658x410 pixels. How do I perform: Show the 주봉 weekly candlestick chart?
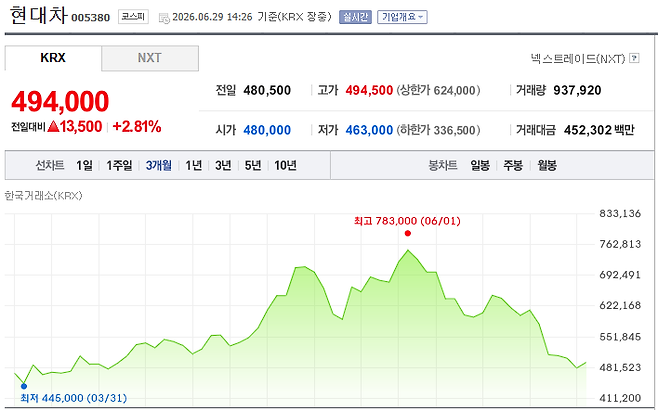click(x=513, y=165)
